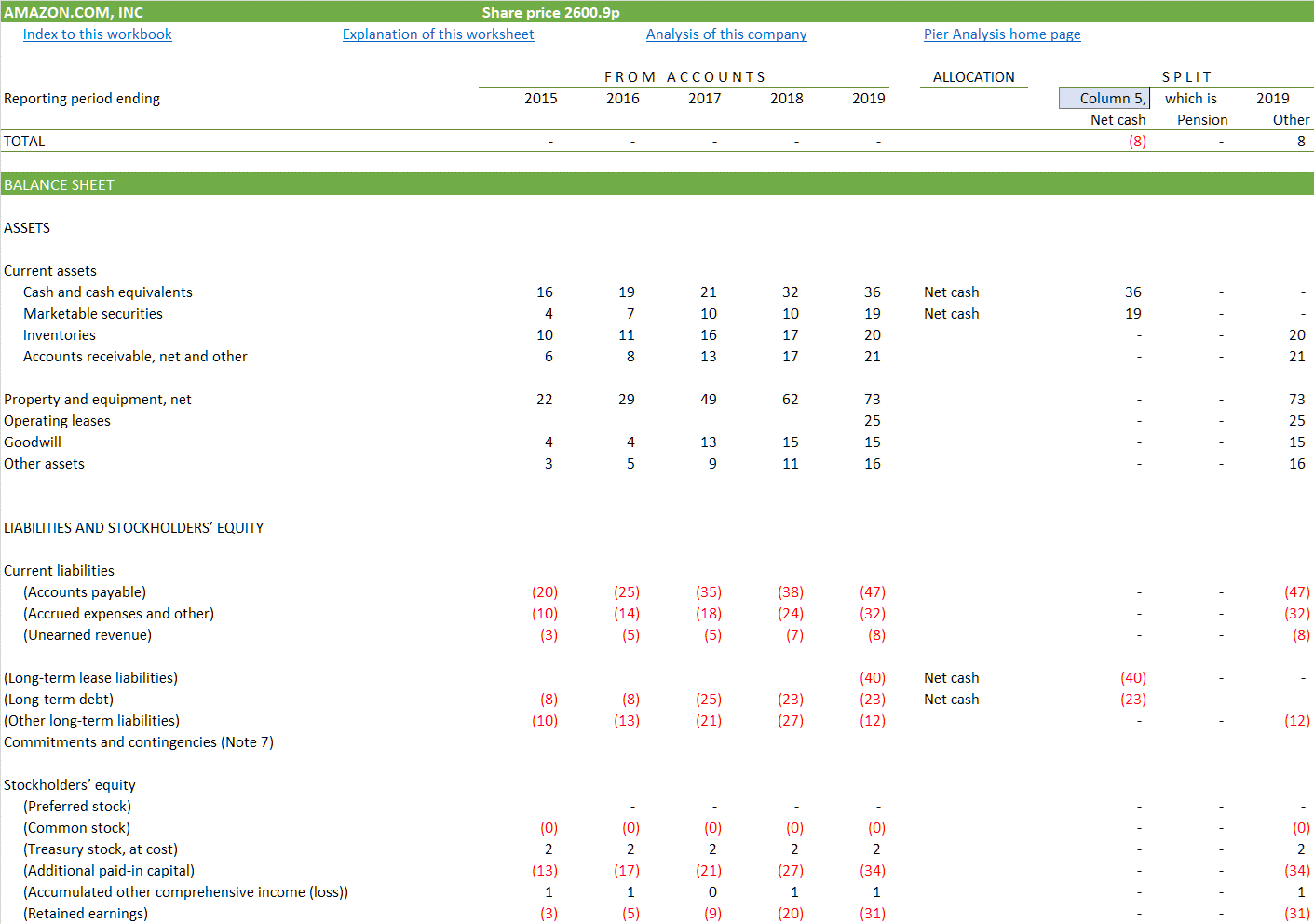Click 'Net cash' allocation for Long-term lease liabilities
Viewport: 1314px width, 924px height.
[x=951, y=678]
